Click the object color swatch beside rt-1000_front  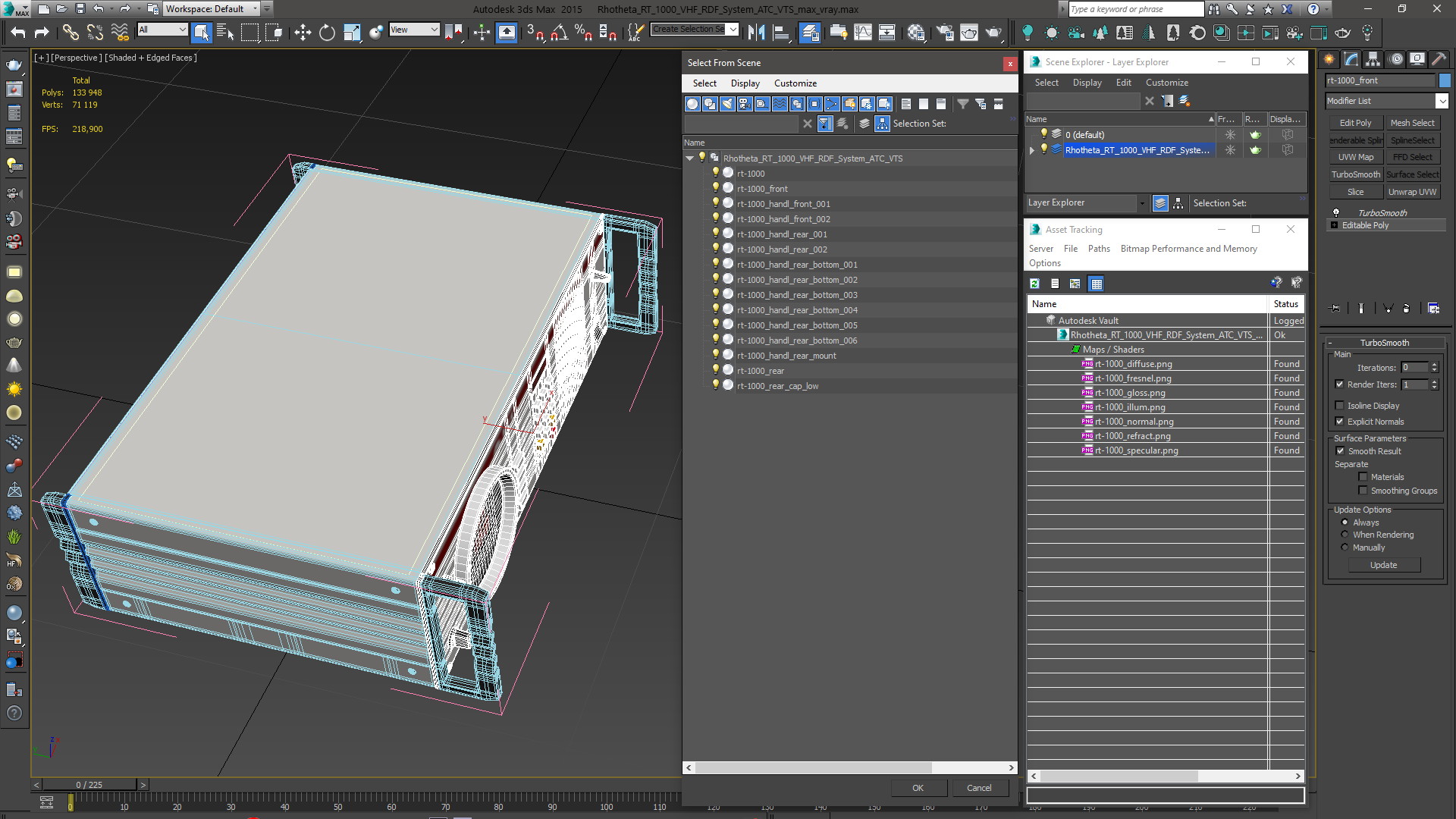(x=1445, y=80)
